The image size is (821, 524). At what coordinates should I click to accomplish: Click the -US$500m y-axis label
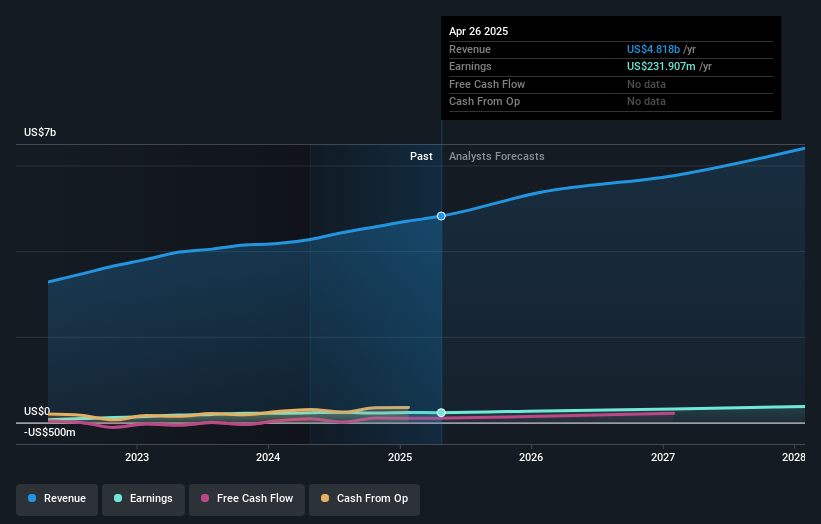50,432
